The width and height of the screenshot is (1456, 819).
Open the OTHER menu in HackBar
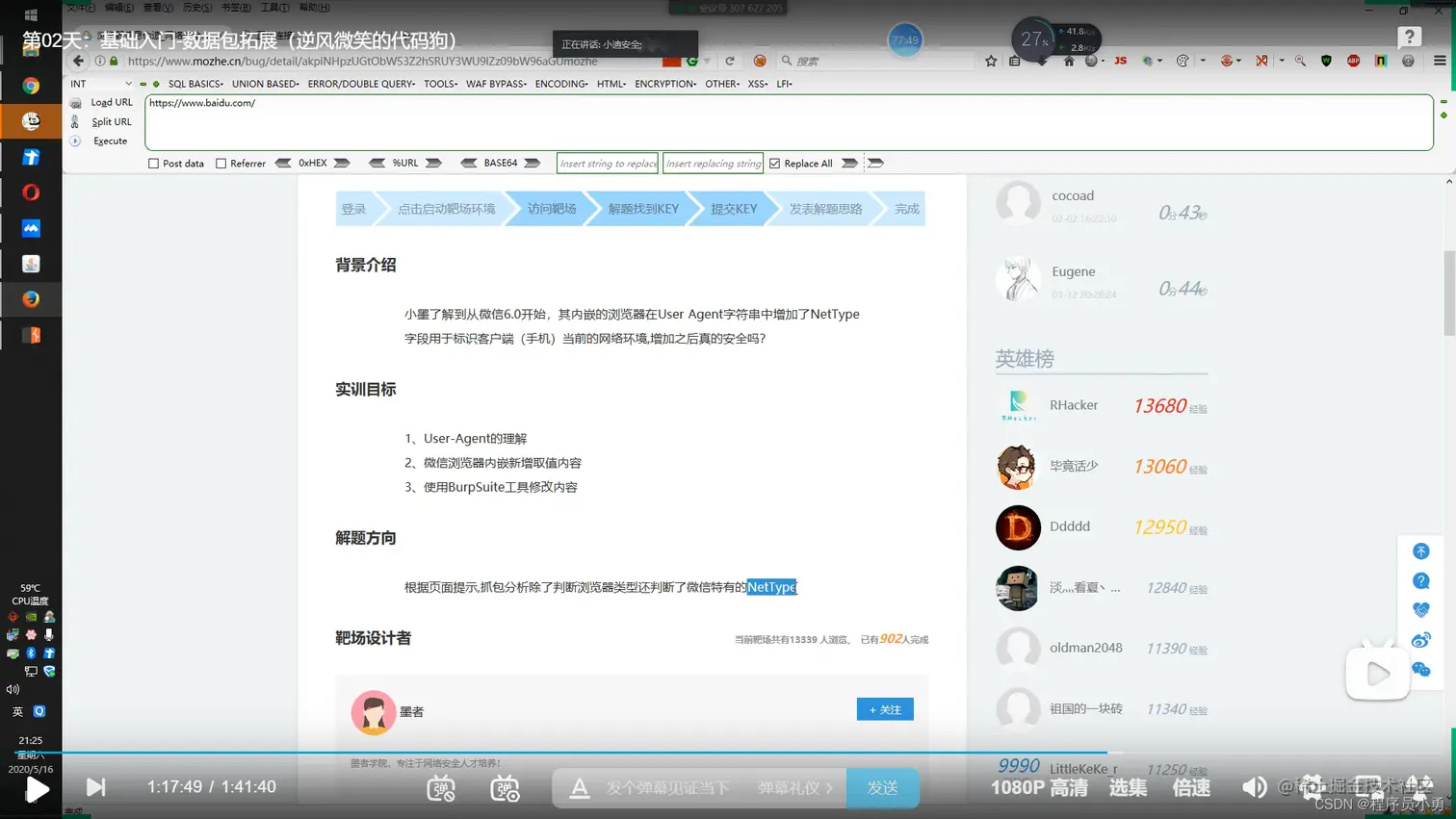(x=722, y=84)
